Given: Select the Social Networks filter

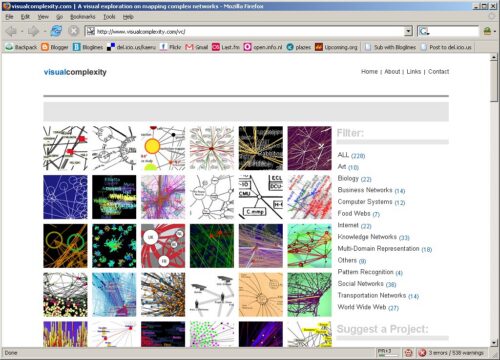Looking at the screenshot, I should pyautogui.click(x=367, y=284).
